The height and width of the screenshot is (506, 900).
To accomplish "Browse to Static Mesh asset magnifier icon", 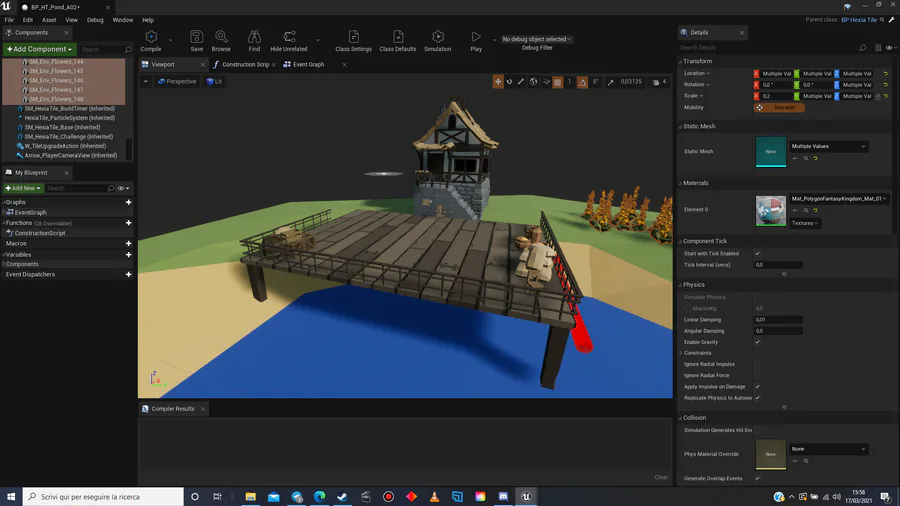I will click(806, 158).
